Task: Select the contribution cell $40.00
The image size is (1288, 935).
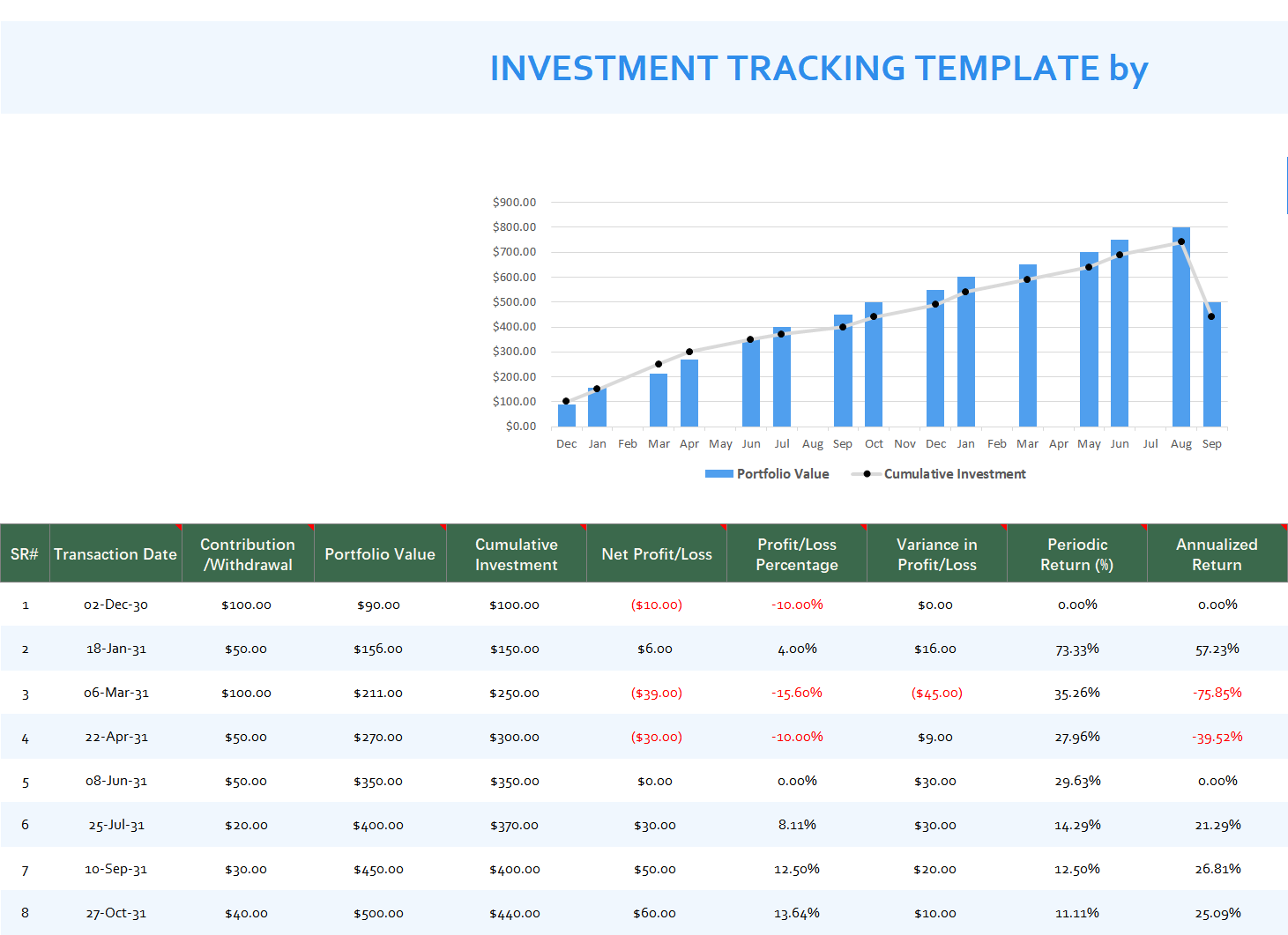Action: tap(246, 913)
